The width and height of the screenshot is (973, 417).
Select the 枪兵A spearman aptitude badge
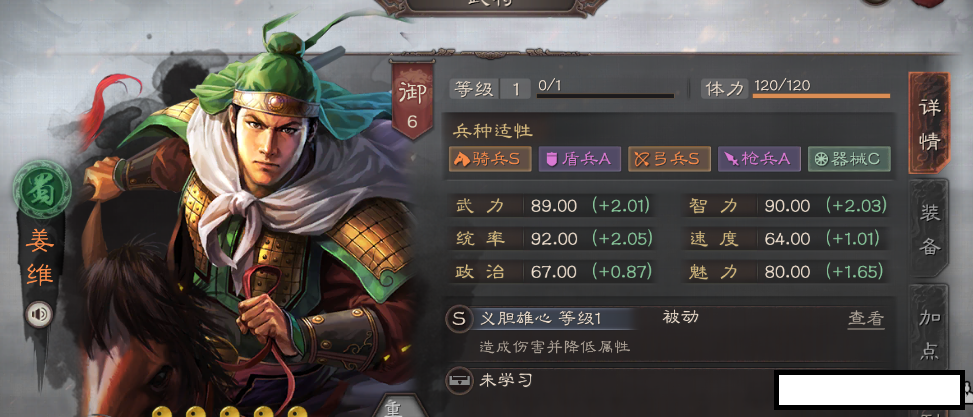click(760, 159)
